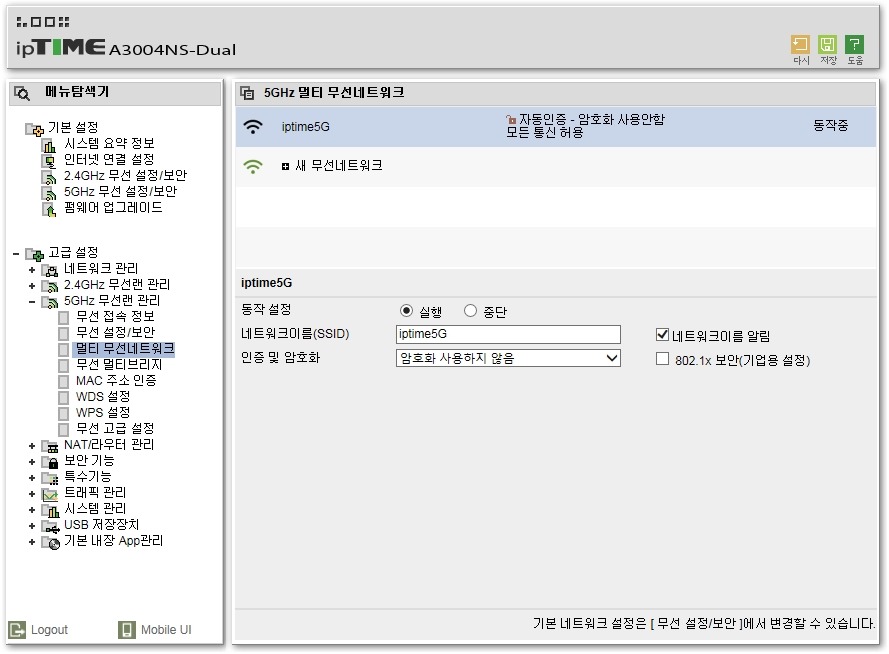Open the 인터넷 연결 설정 link
The image size is (889, 654).
(x=109, y=159)
